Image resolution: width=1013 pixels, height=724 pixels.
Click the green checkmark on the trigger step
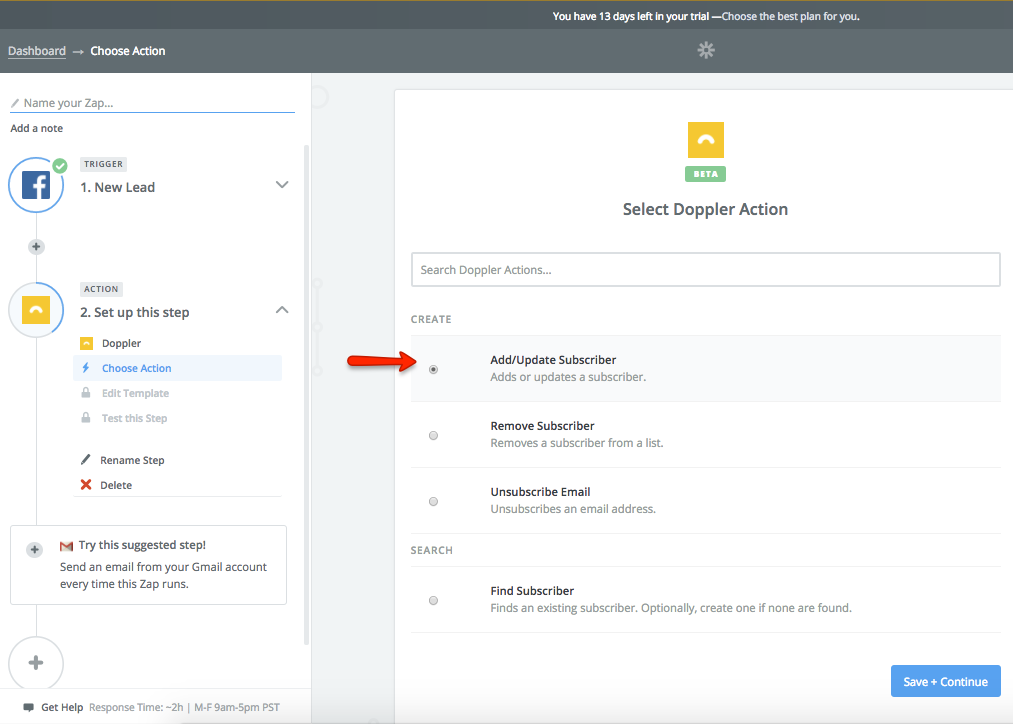pos(60,166)
